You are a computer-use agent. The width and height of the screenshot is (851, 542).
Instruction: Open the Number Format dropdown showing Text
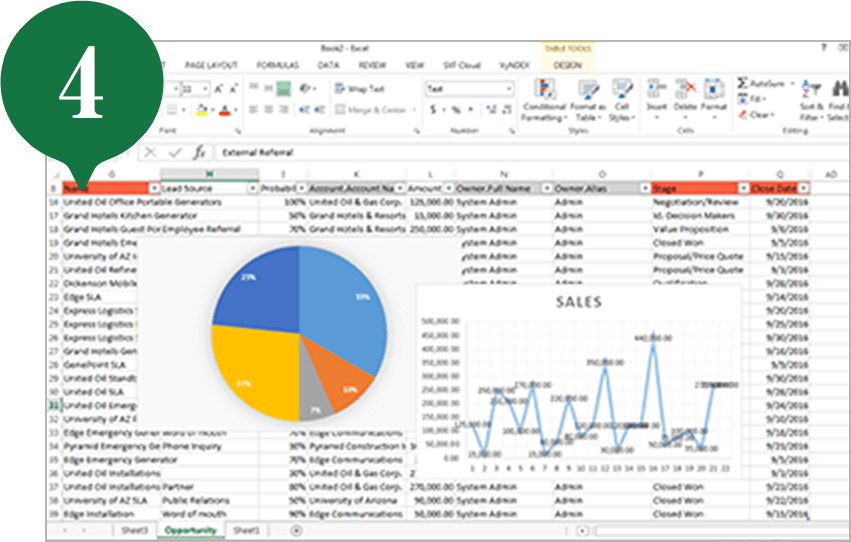click(x=469, y=88)
